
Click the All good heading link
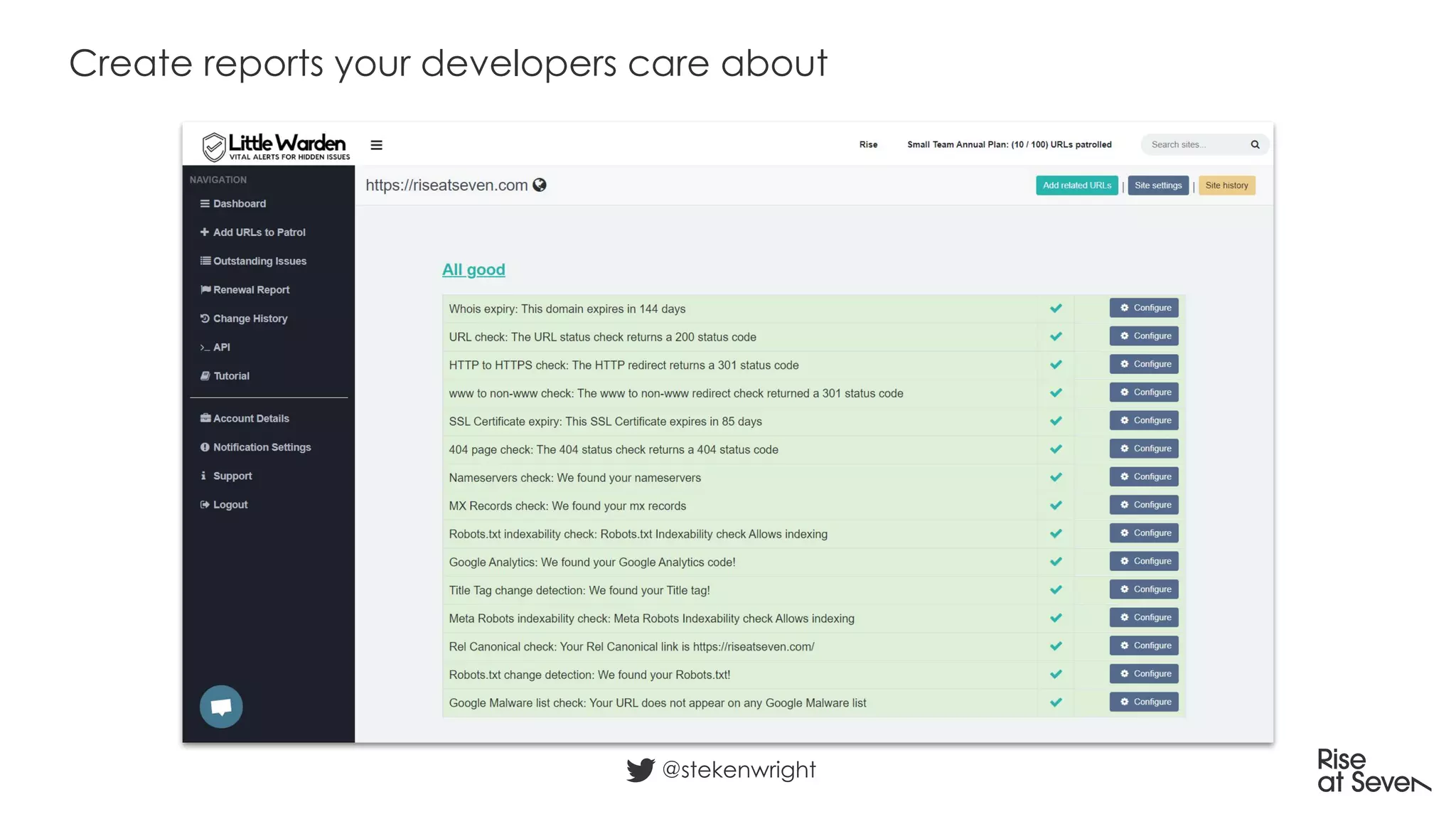click(473, 269)
